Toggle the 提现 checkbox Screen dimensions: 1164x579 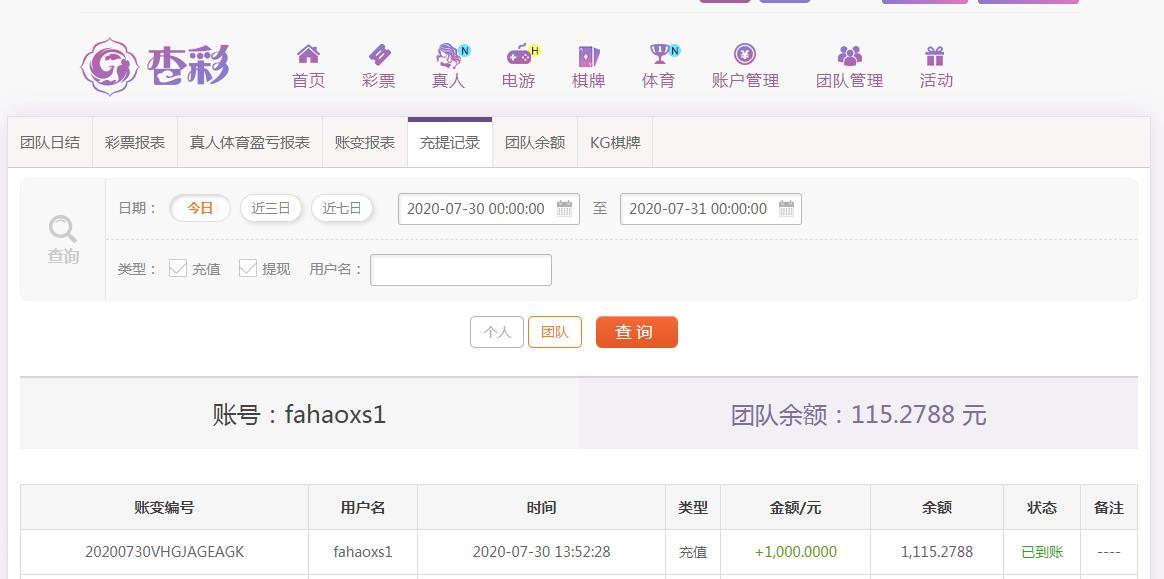[247, 268]
